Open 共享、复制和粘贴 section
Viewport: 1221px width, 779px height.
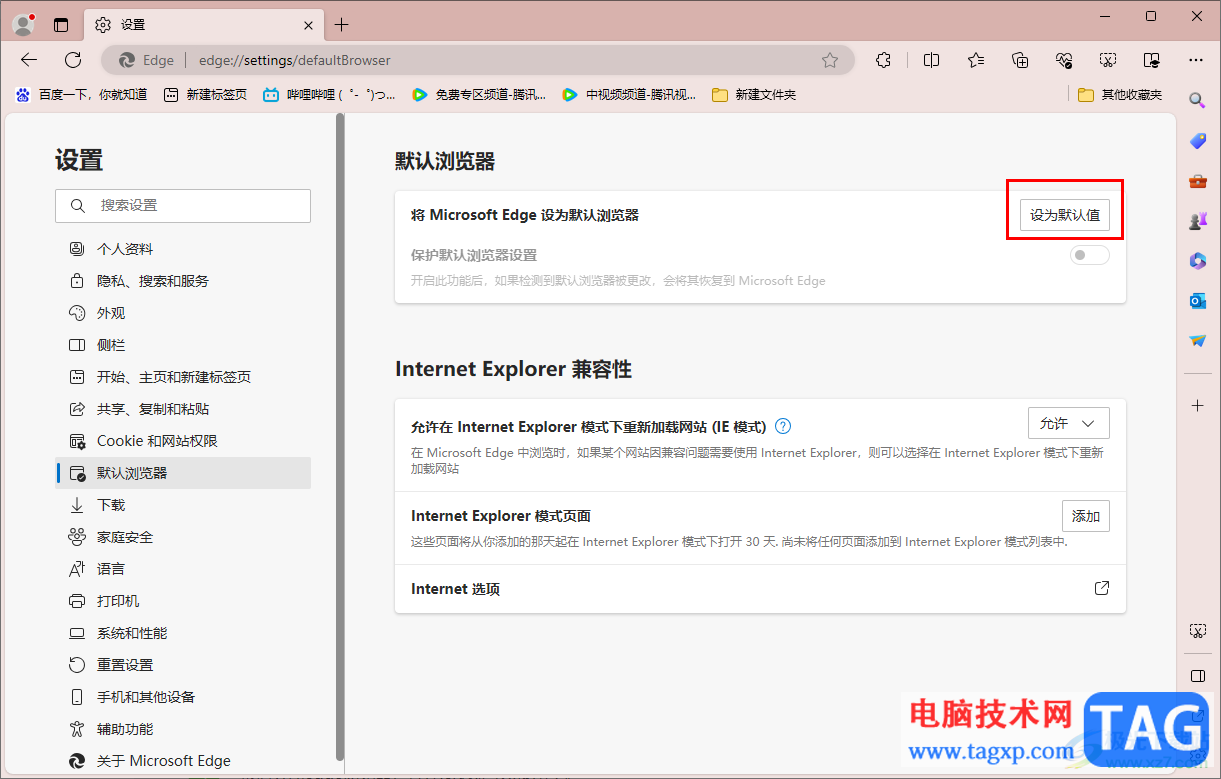click(x=183, y=409)
